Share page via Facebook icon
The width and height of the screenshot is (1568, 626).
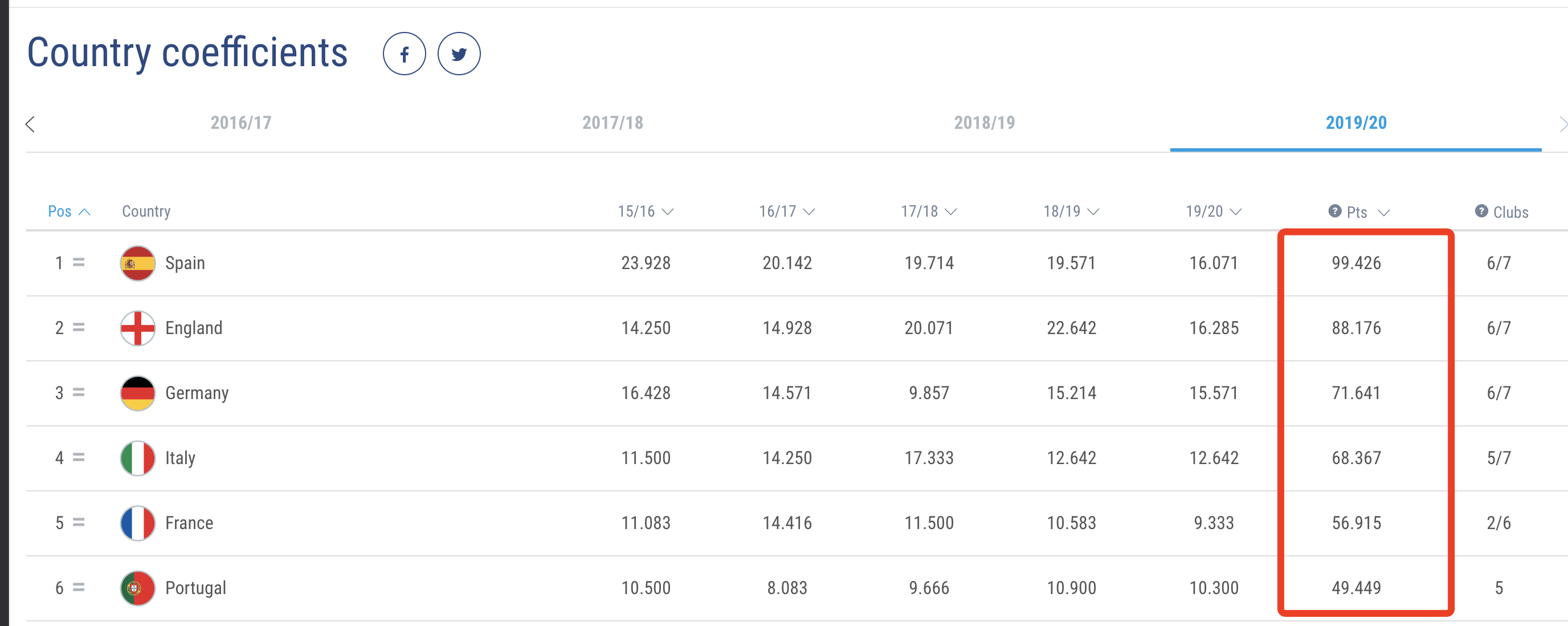(x=404, y=54)
